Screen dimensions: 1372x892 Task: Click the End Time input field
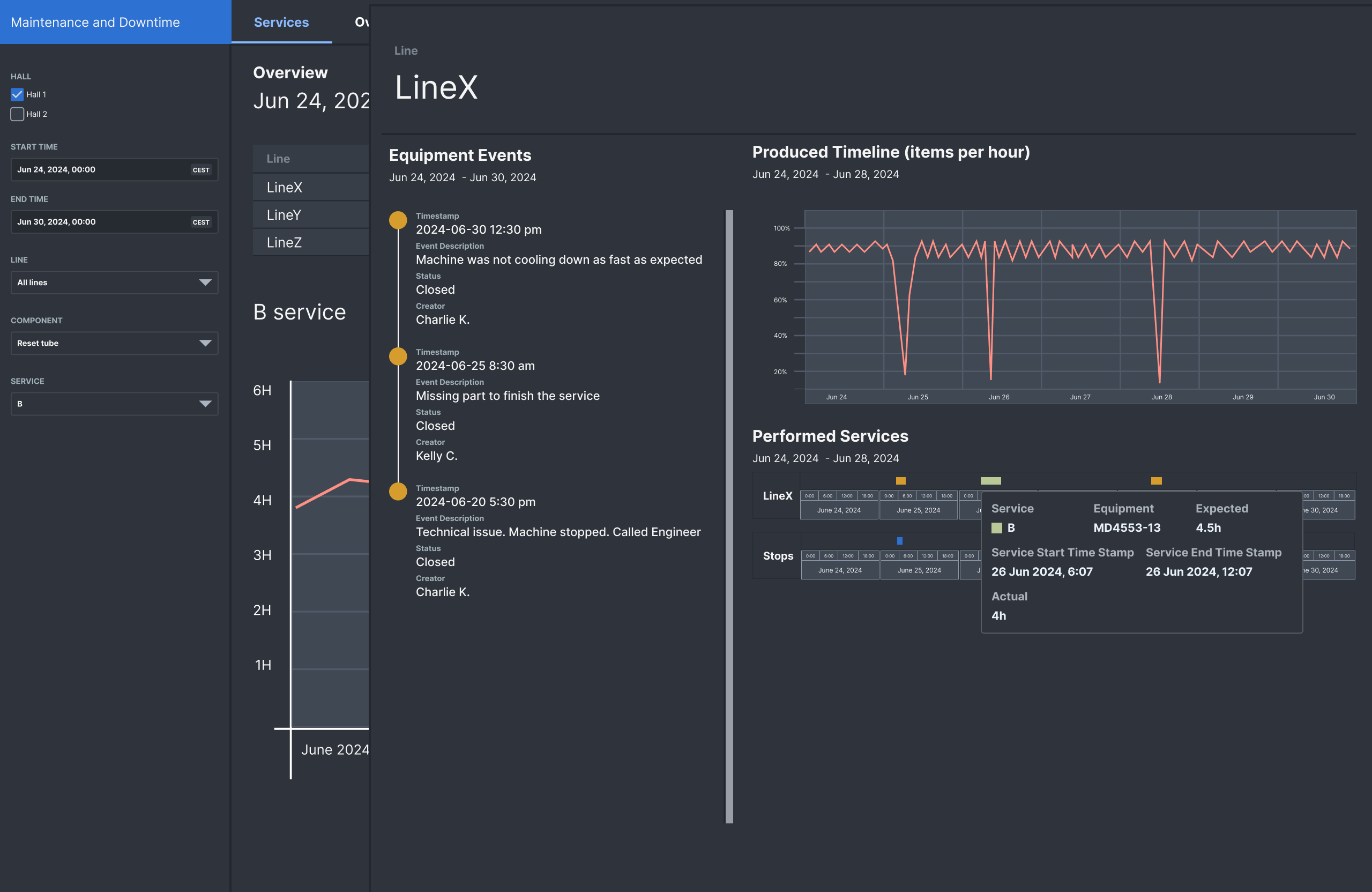[101, 222]
